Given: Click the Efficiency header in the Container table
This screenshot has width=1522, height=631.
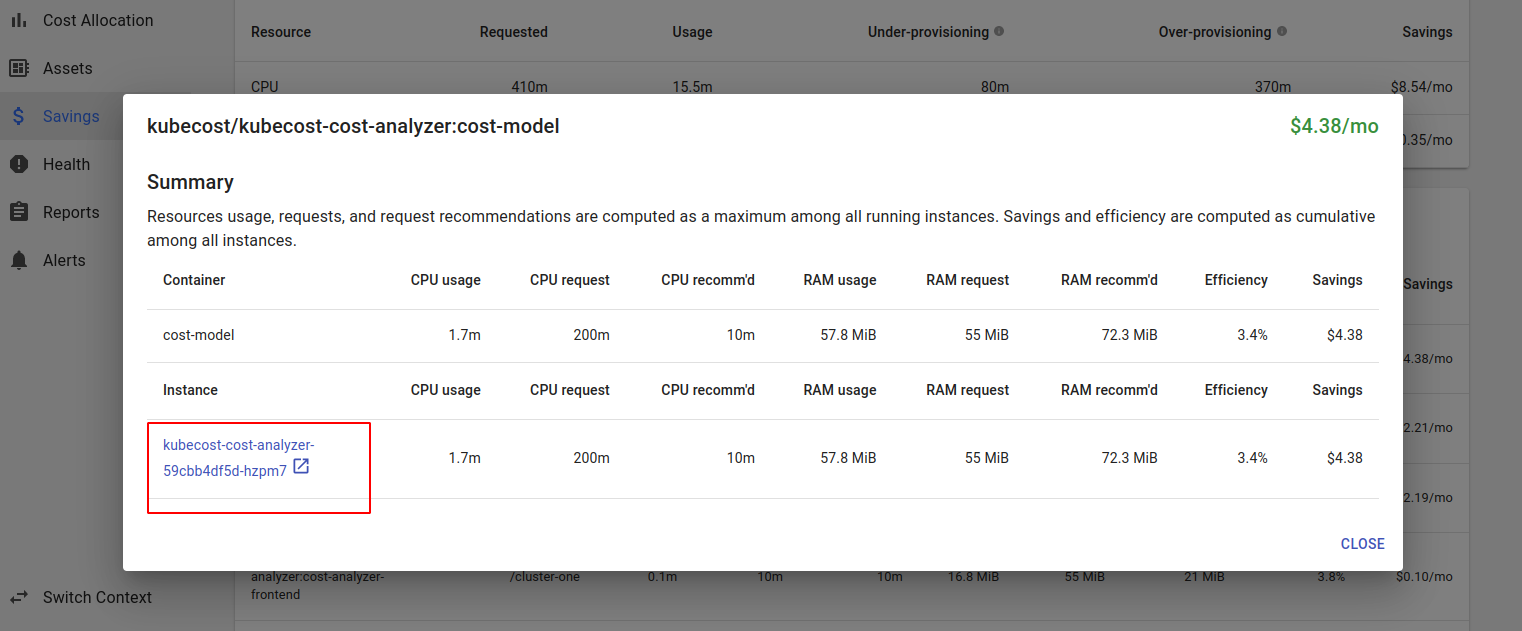Looking at the screenshot, I should [1236, 280].
